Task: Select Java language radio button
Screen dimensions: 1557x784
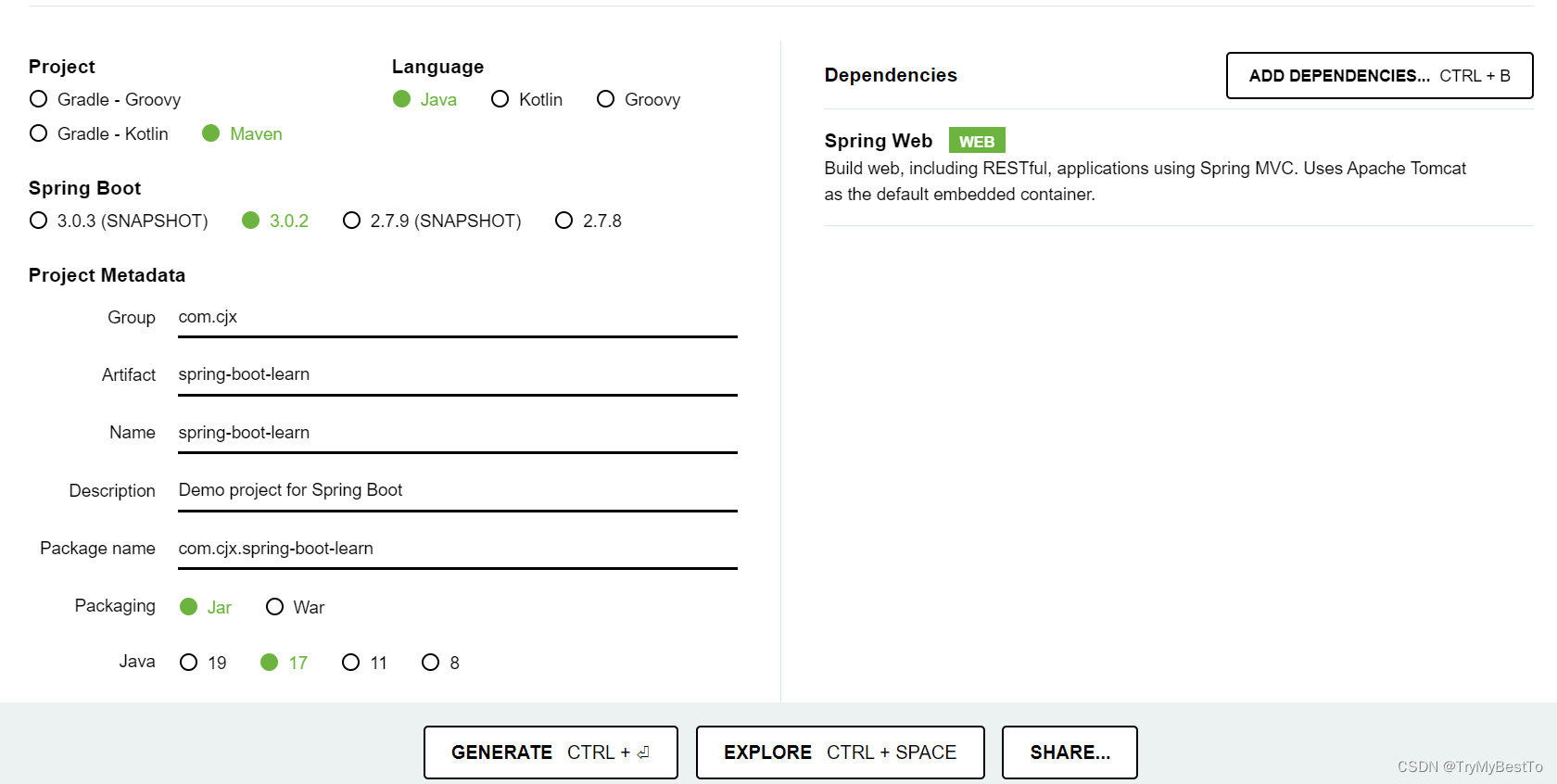Action: coord(424,99)
